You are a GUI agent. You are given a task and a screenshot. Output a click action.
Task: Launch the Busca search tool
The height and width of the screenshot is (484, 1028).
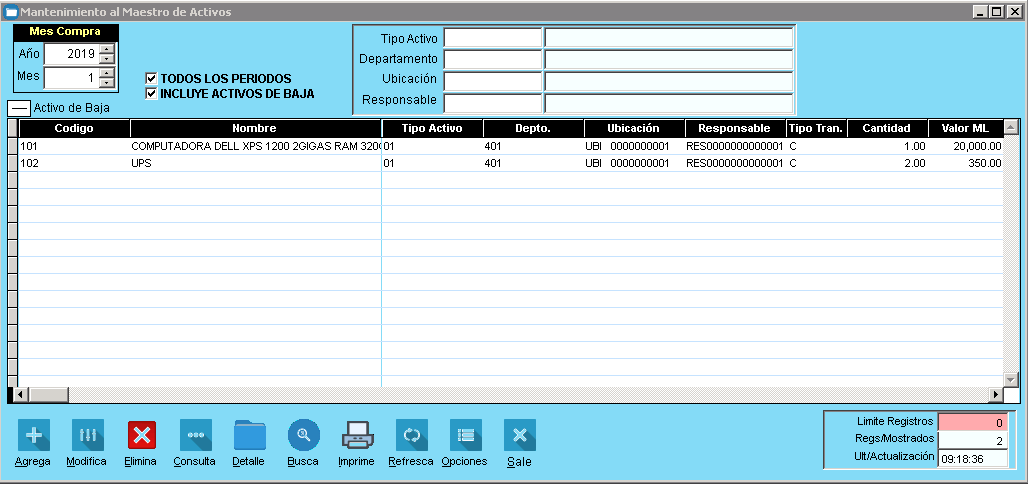coord(303,436)
